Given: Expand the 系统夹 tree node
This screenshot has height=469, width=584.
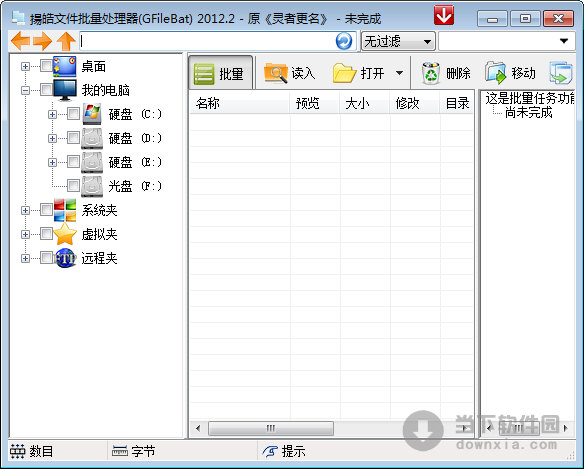Looking at the screenshot, I should pyautogui.click(x=25, y=210).
